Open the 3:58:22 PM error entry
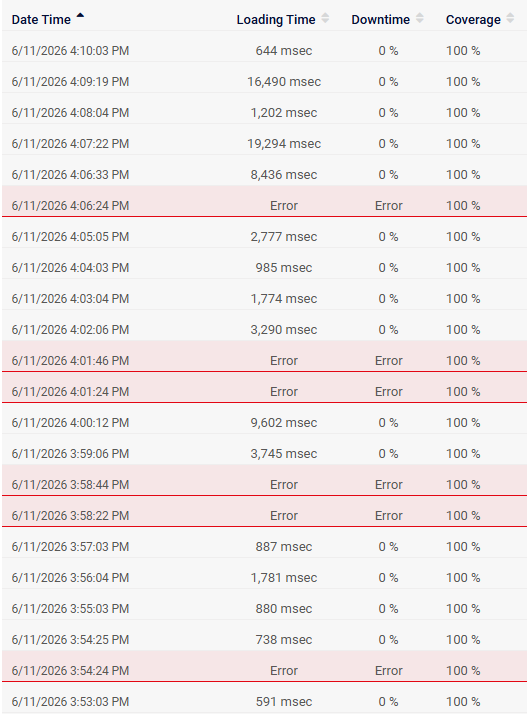Viewport: 527px width, 714px height. tap(264, 515)
